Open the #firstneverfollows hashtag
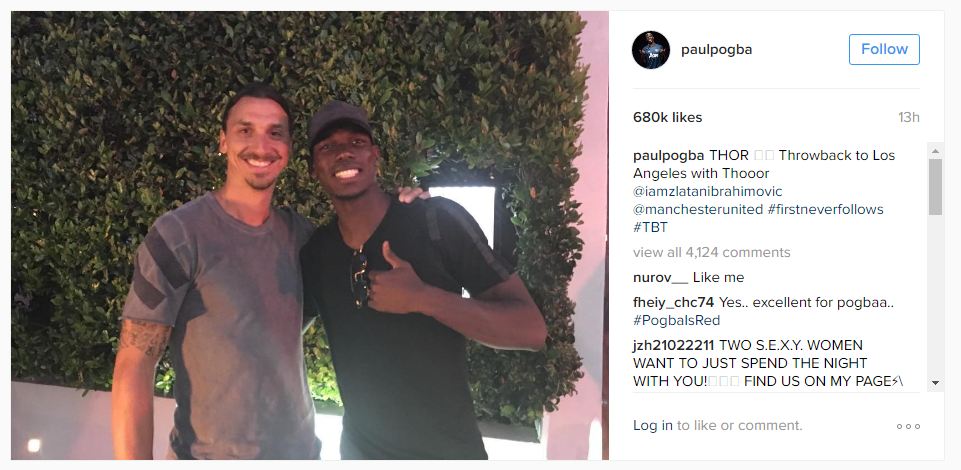The width and height of the screenshot is (961, 470). pos(825,209)
